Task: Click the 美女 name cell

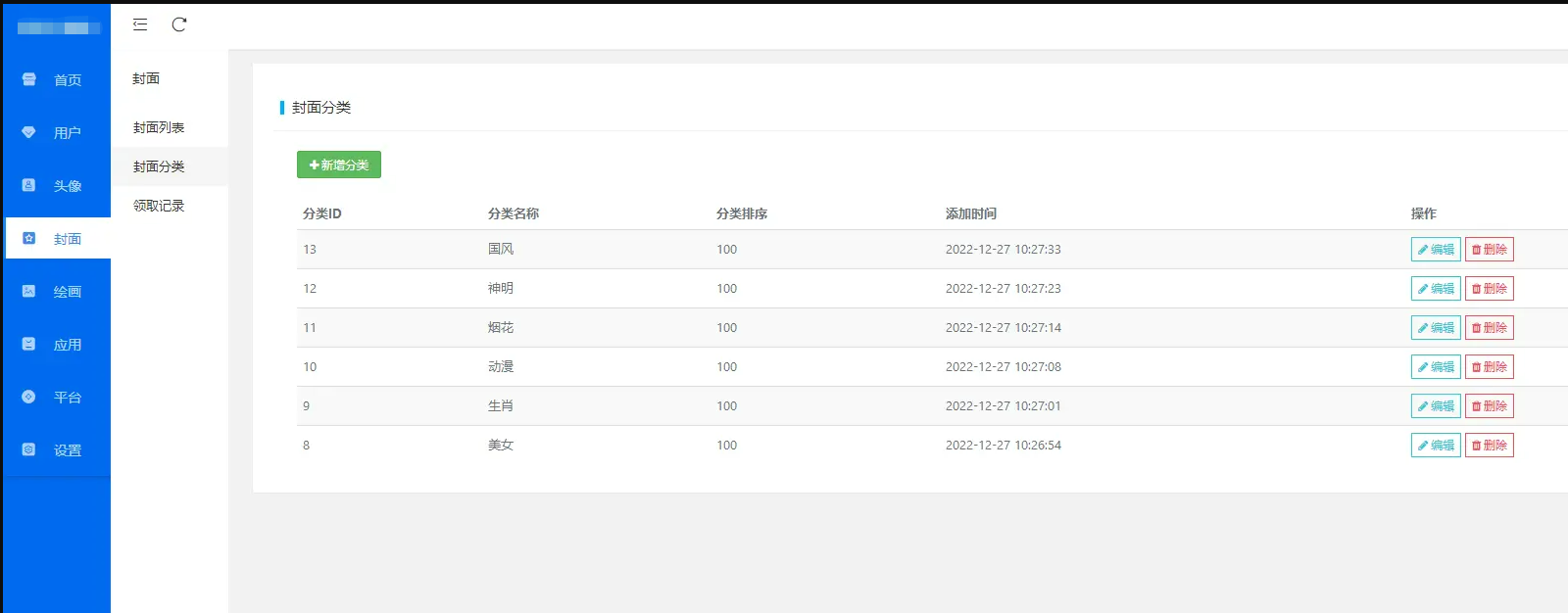Action: 501,445
